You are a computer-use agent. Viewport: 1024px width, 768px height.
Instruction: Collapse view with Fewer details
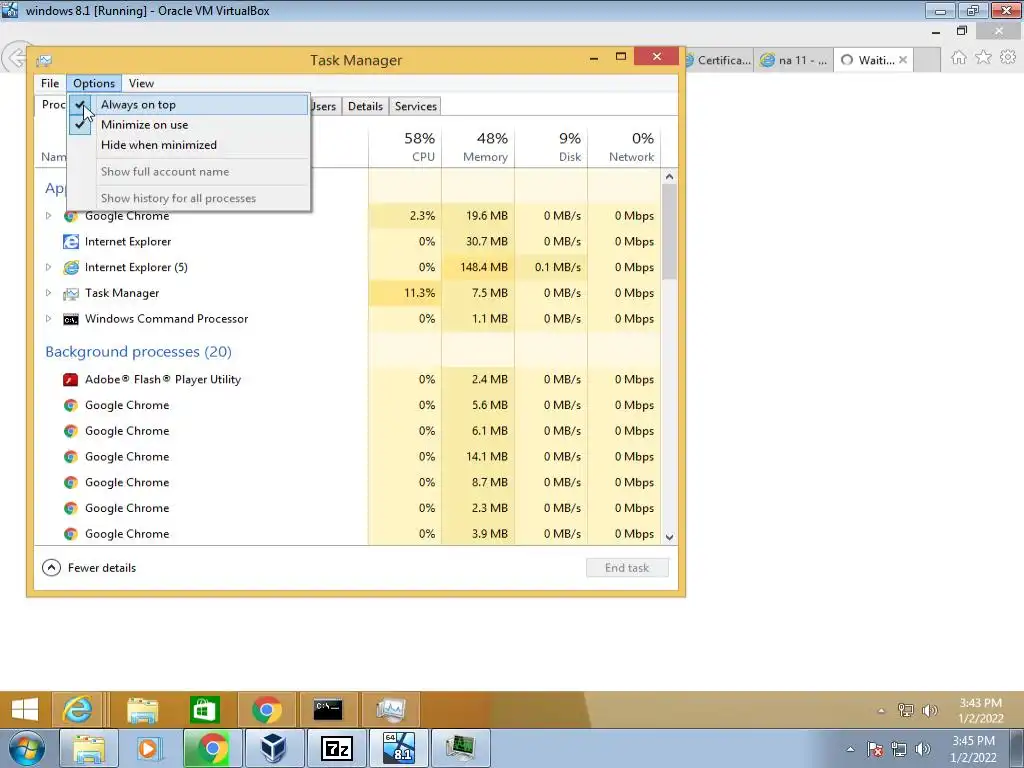pos(89,568)
